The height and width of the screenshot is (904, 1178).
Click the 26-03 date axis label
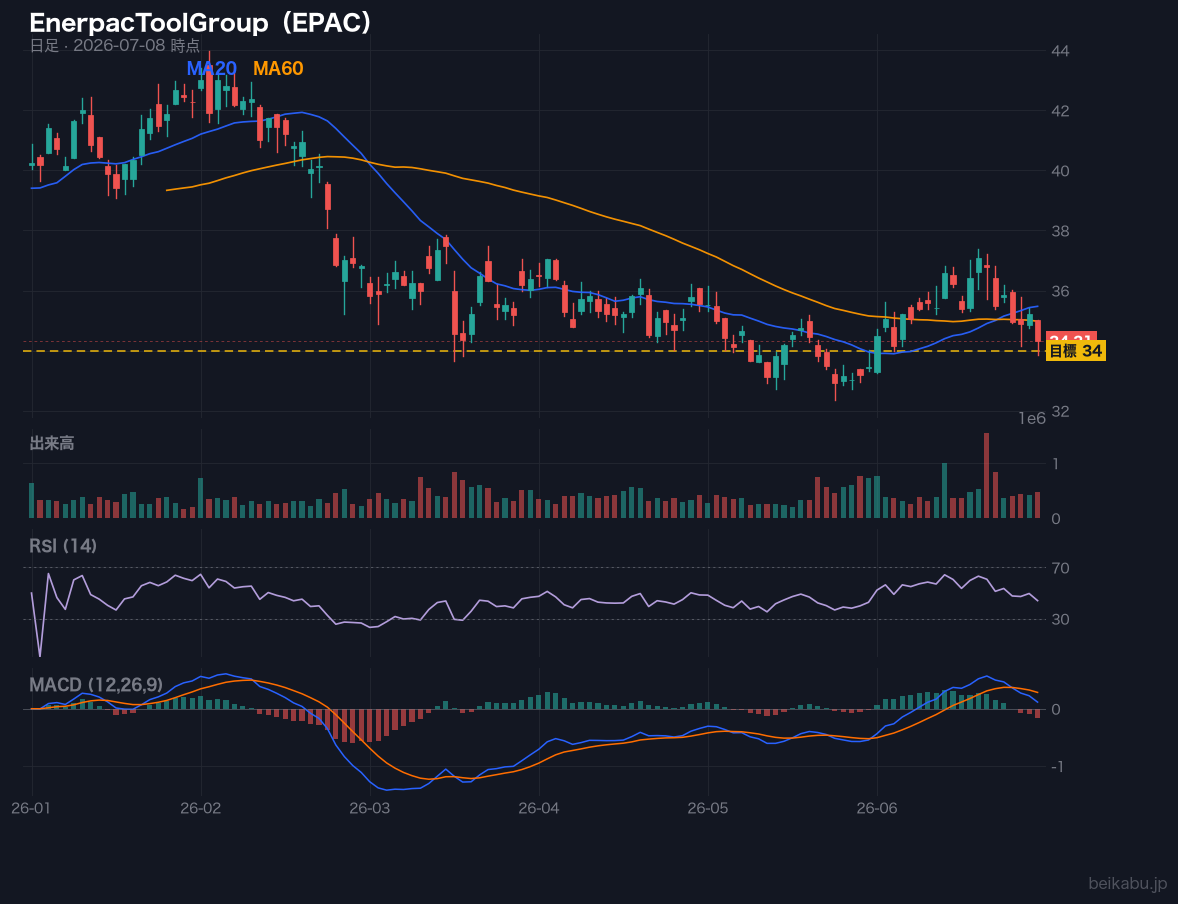pos(370,808)
